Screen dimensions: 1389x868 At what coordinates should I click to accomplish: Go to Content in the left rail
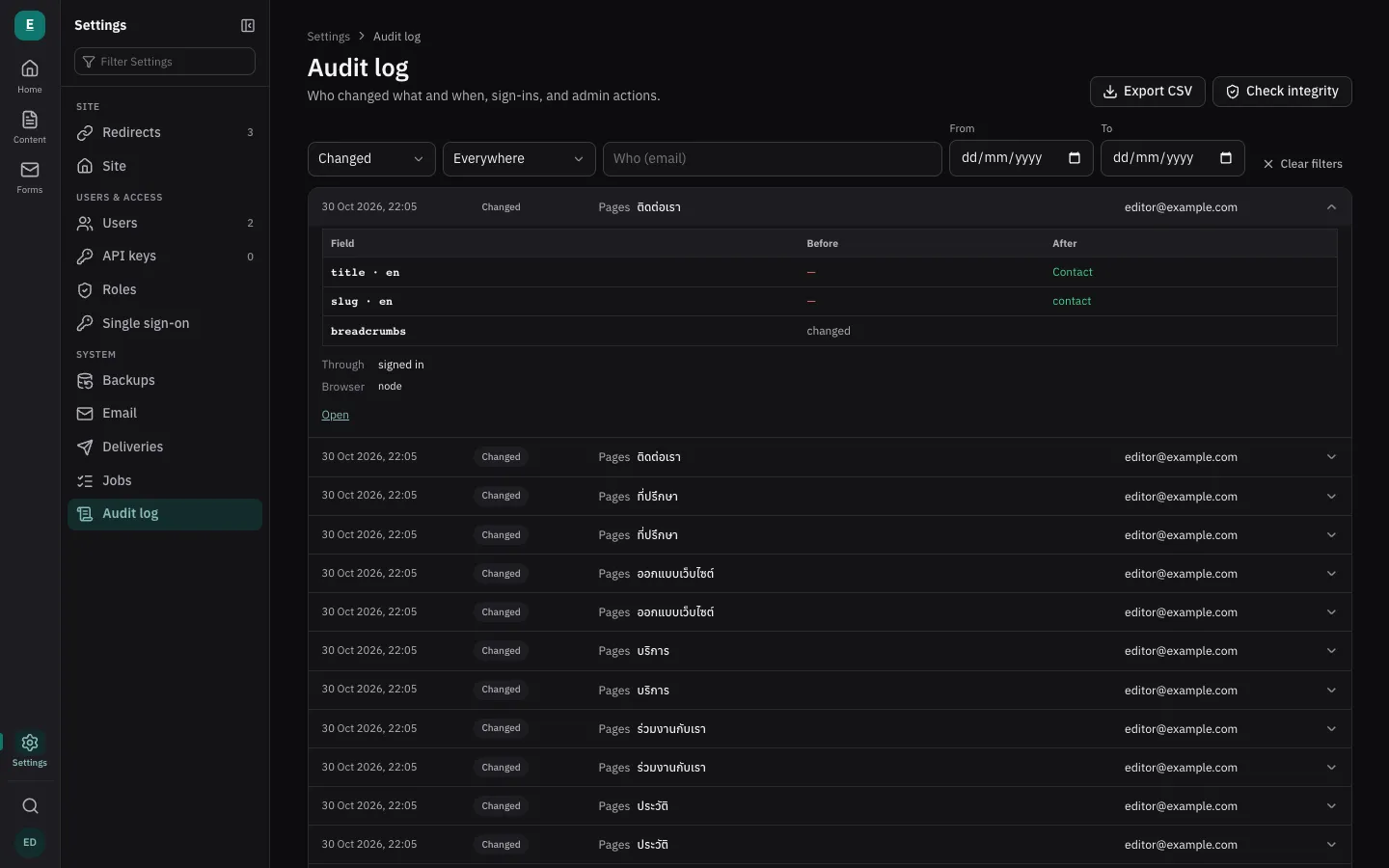click(x=30, y=127)
